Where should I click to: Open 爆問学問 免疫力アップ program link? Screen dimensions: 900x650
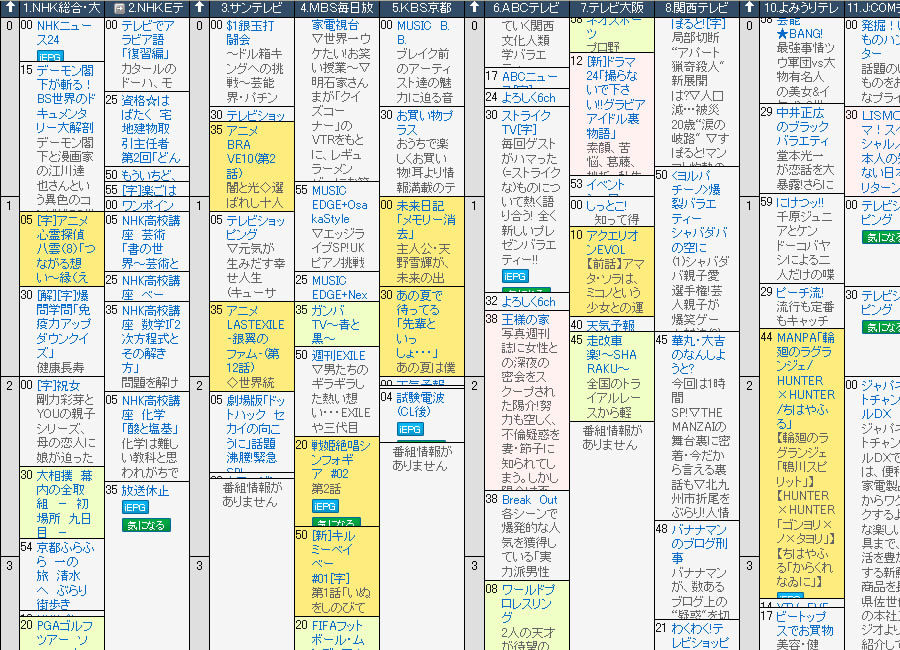tap(64, 324)
